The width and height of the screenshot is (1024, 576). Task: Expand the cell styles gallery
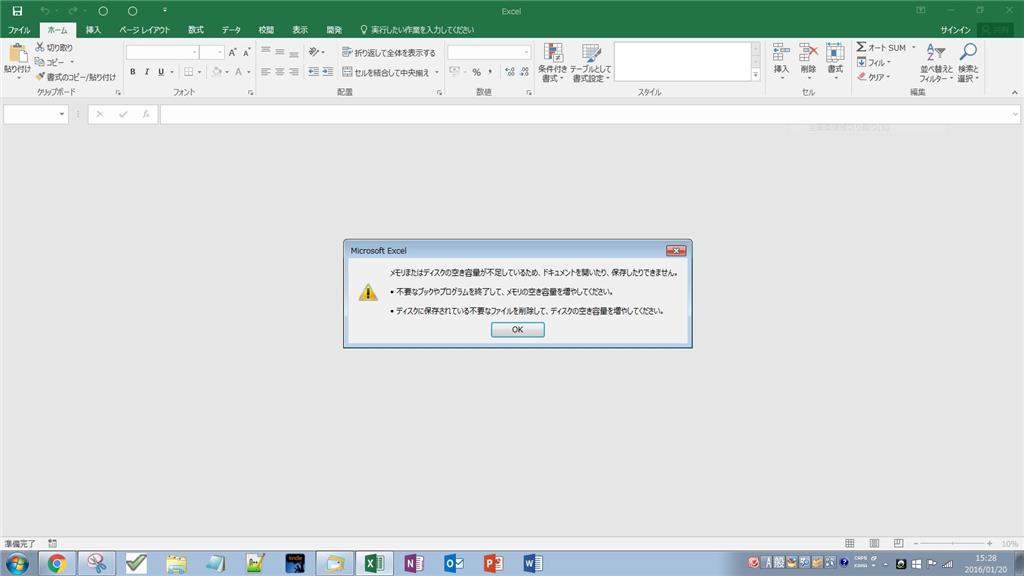pyautogui.click(x=756, y=75)
